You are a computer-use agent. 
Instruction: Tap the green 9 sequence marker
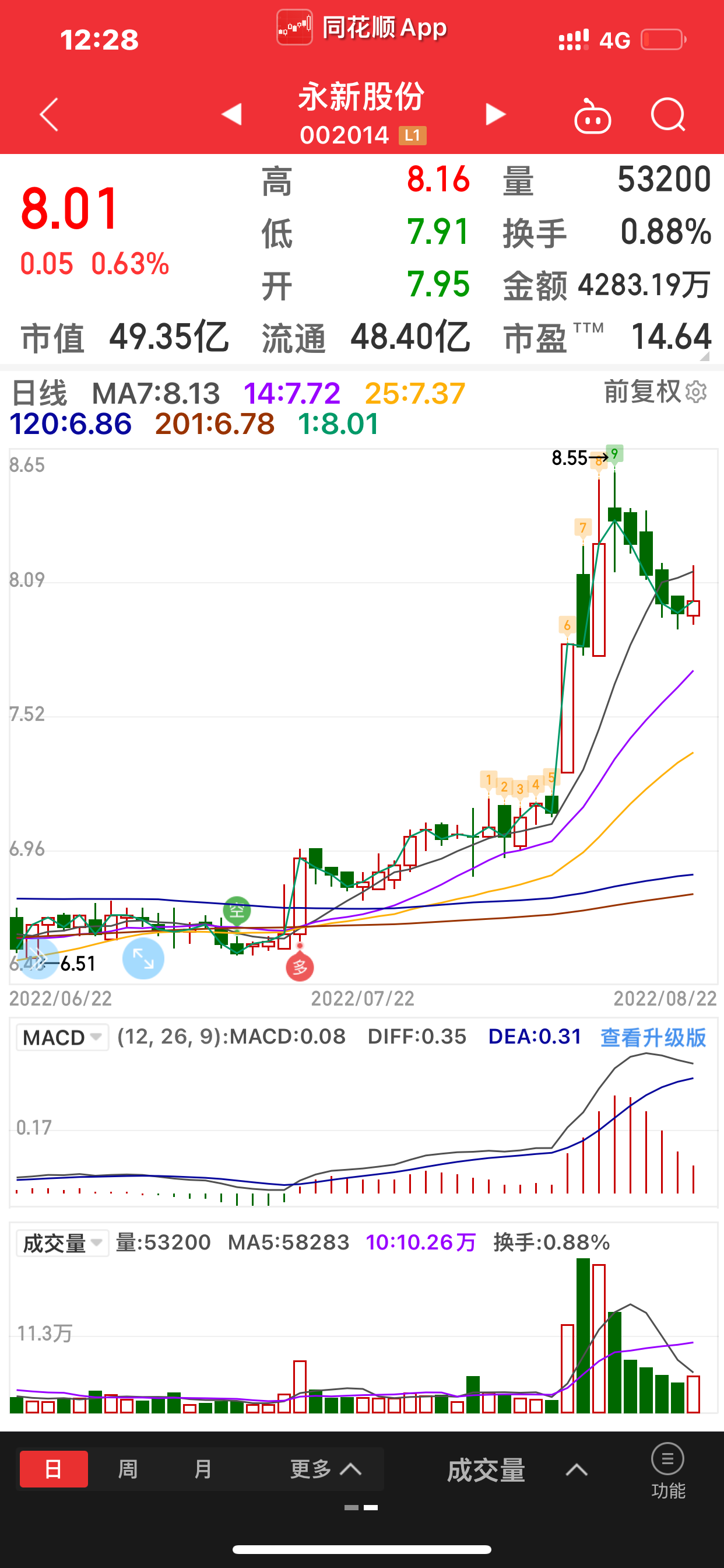click(x=615, y=454)
